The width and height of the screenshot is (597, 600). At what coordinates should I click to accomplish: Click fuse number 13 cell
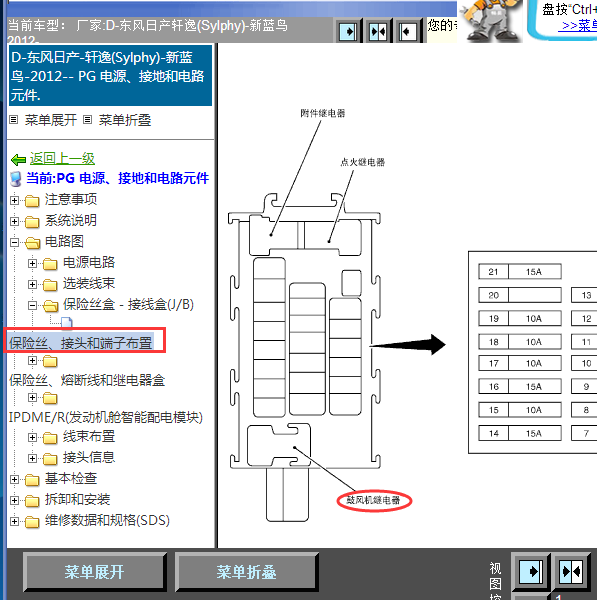click(x=584, y=295)
